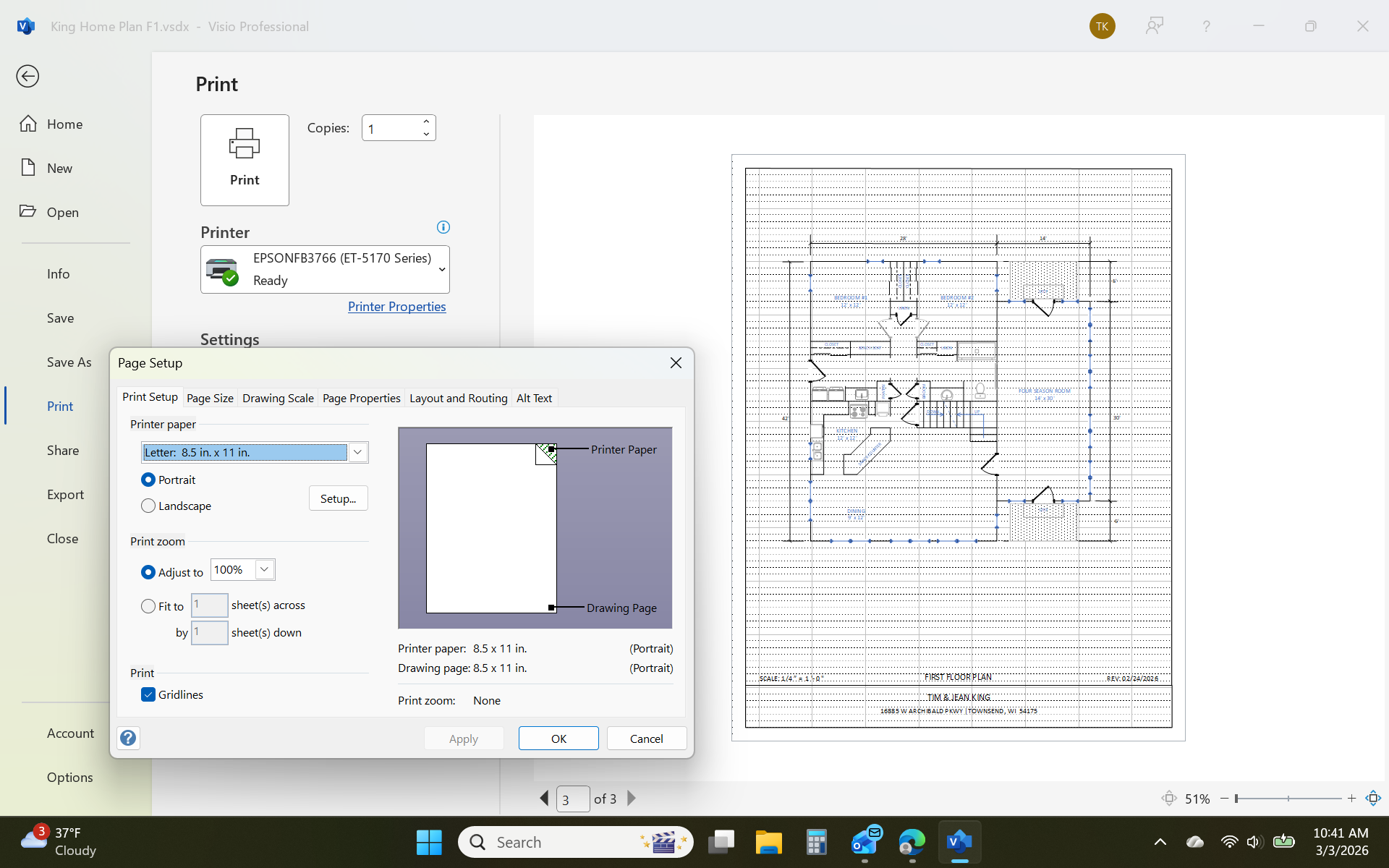Viewport: 1389px width, 868px height.
Task: Click the preview zoom slider track
Action: [1309, 799]
